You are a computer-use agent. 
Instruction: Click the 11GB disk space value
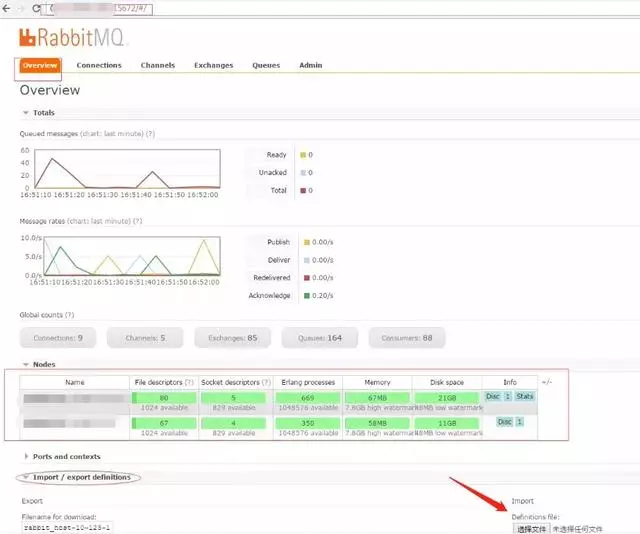tap(447, 423)
